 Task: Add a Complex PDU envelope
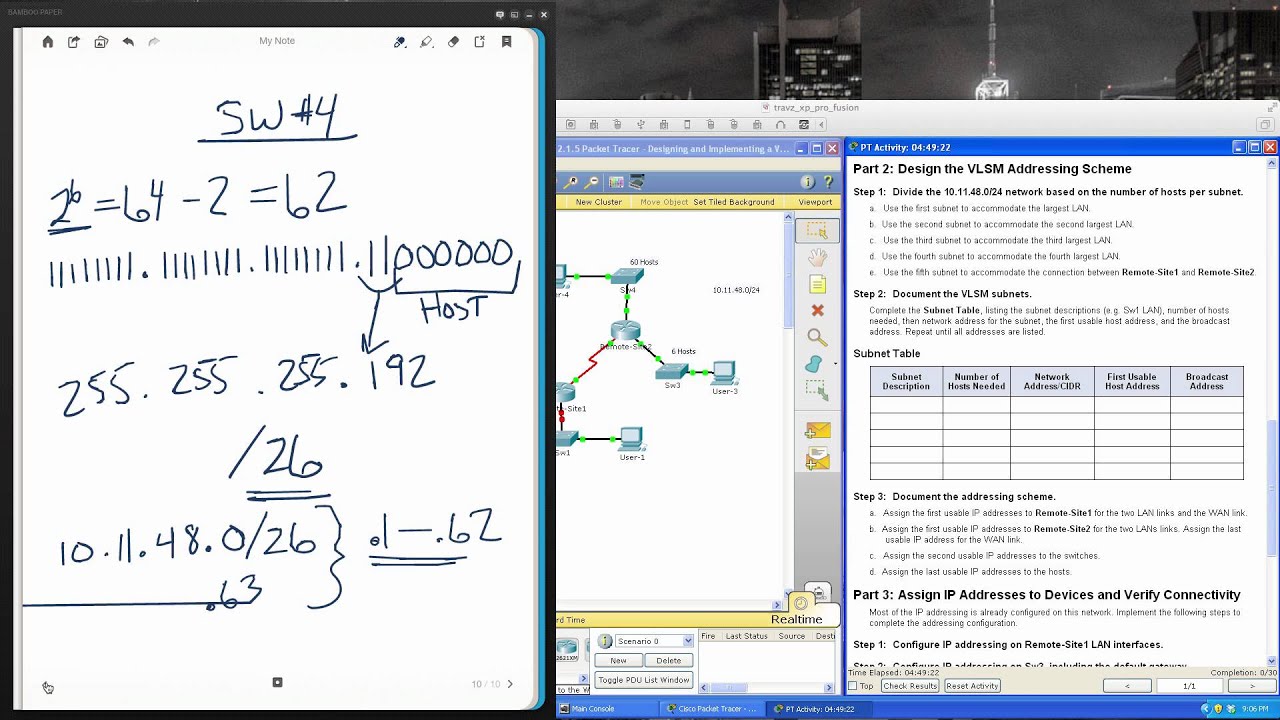coord(818,459)
